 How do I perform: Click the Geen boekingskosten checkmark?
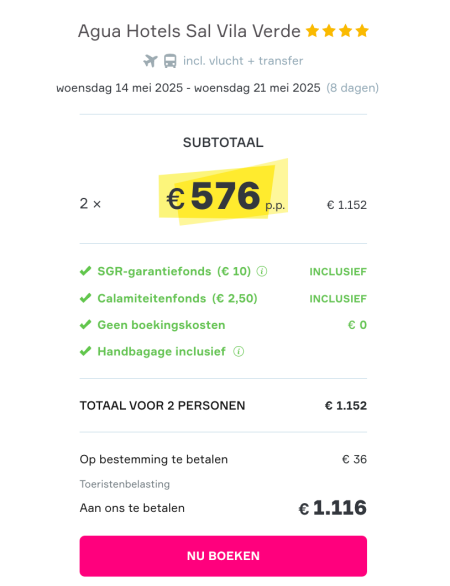pyautogui.click(x=86, y=325)
